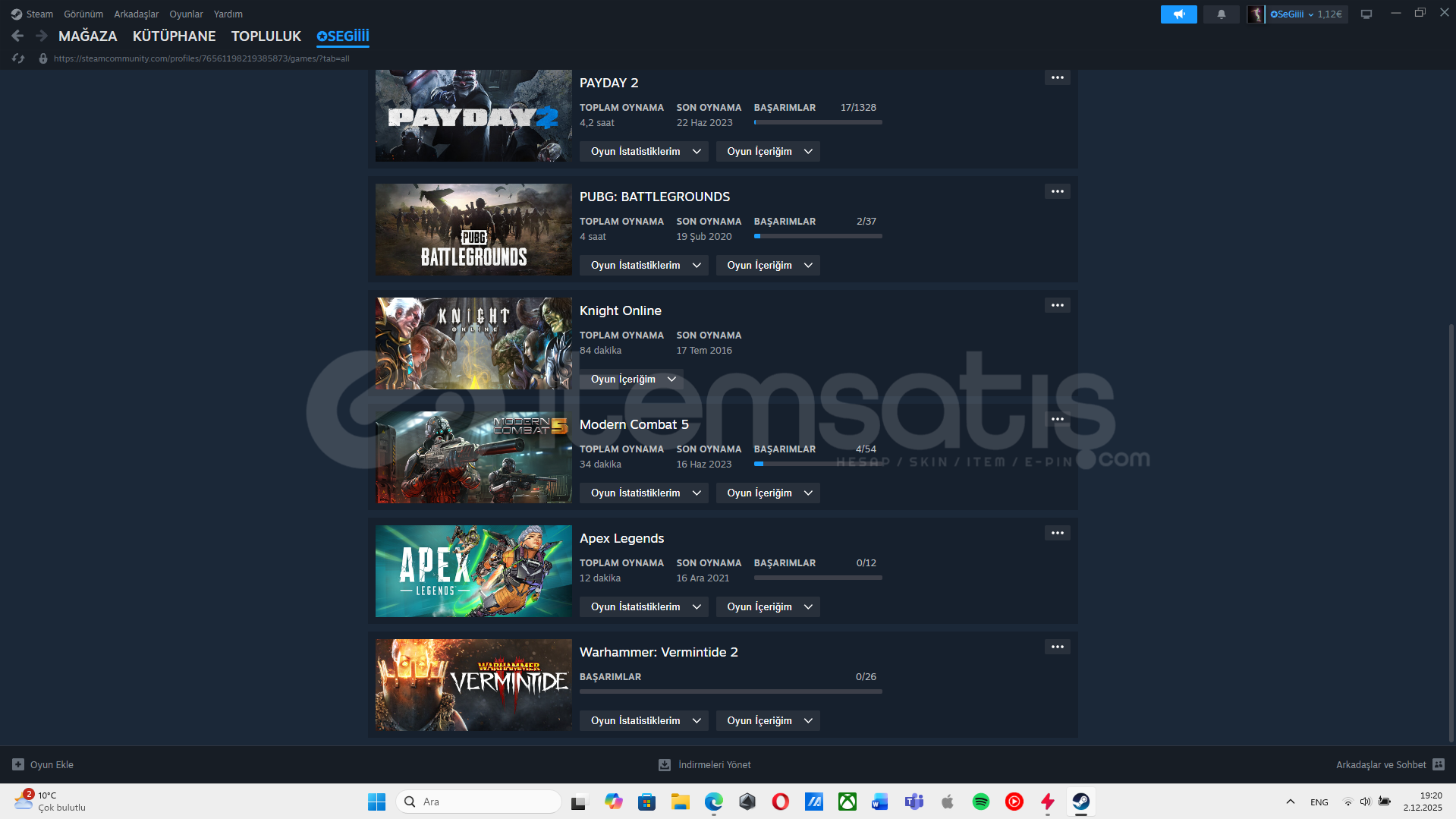Click the Big Picture mode monitor icon
Image resolution: width=1456 pixels, height=819 pixels.
tap(1366, 14)
